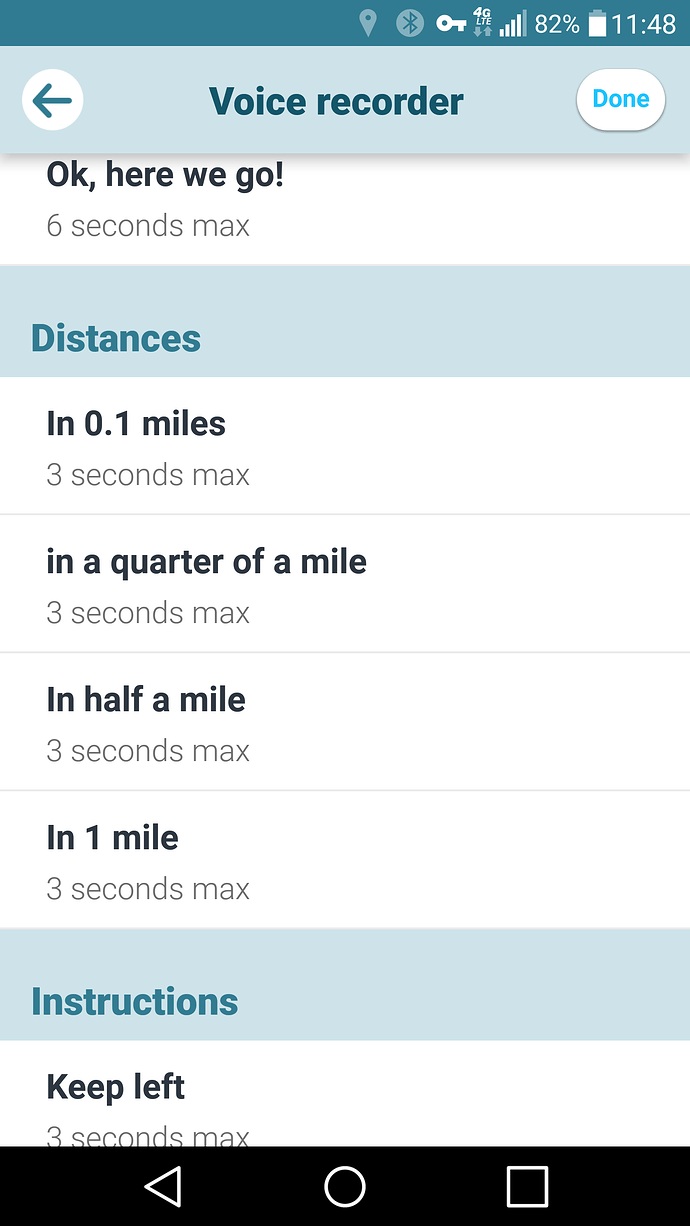Choose the "In half a mile" entry
The width and height of the screenshot is (690, 1226).
(345, 722)
